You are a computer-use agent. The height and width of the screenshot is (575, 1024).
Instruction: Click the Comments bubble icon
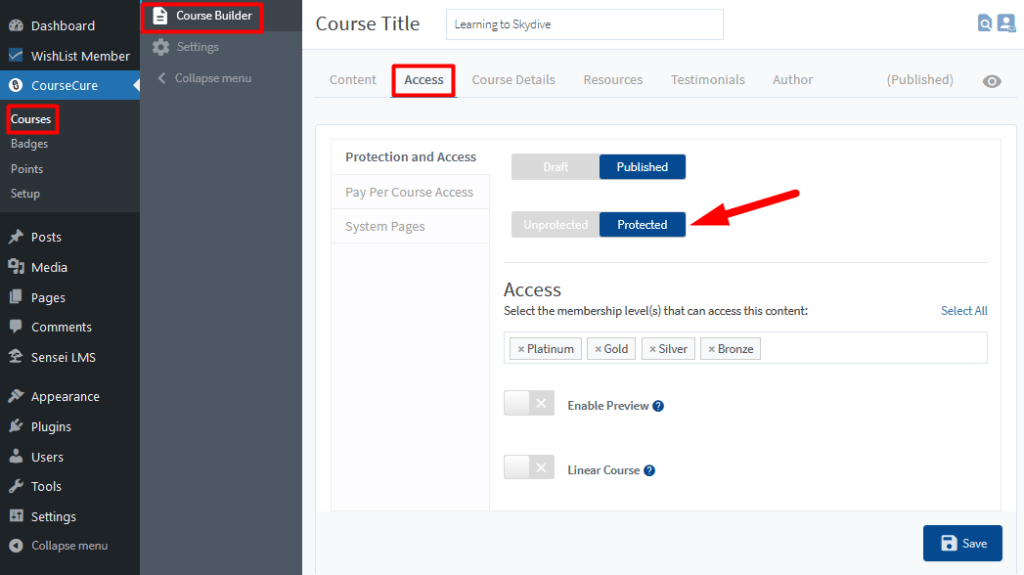16,327
